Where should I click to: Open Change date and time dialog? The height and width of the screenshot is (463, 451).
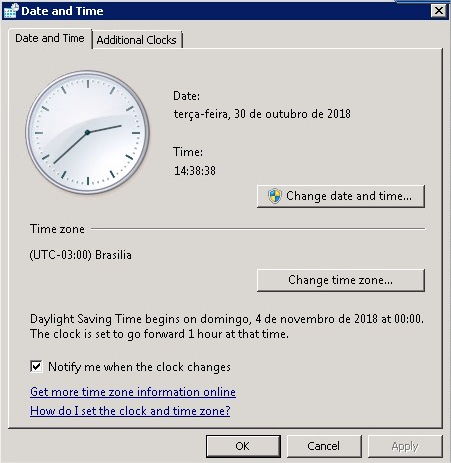click(x=341, y=196)
